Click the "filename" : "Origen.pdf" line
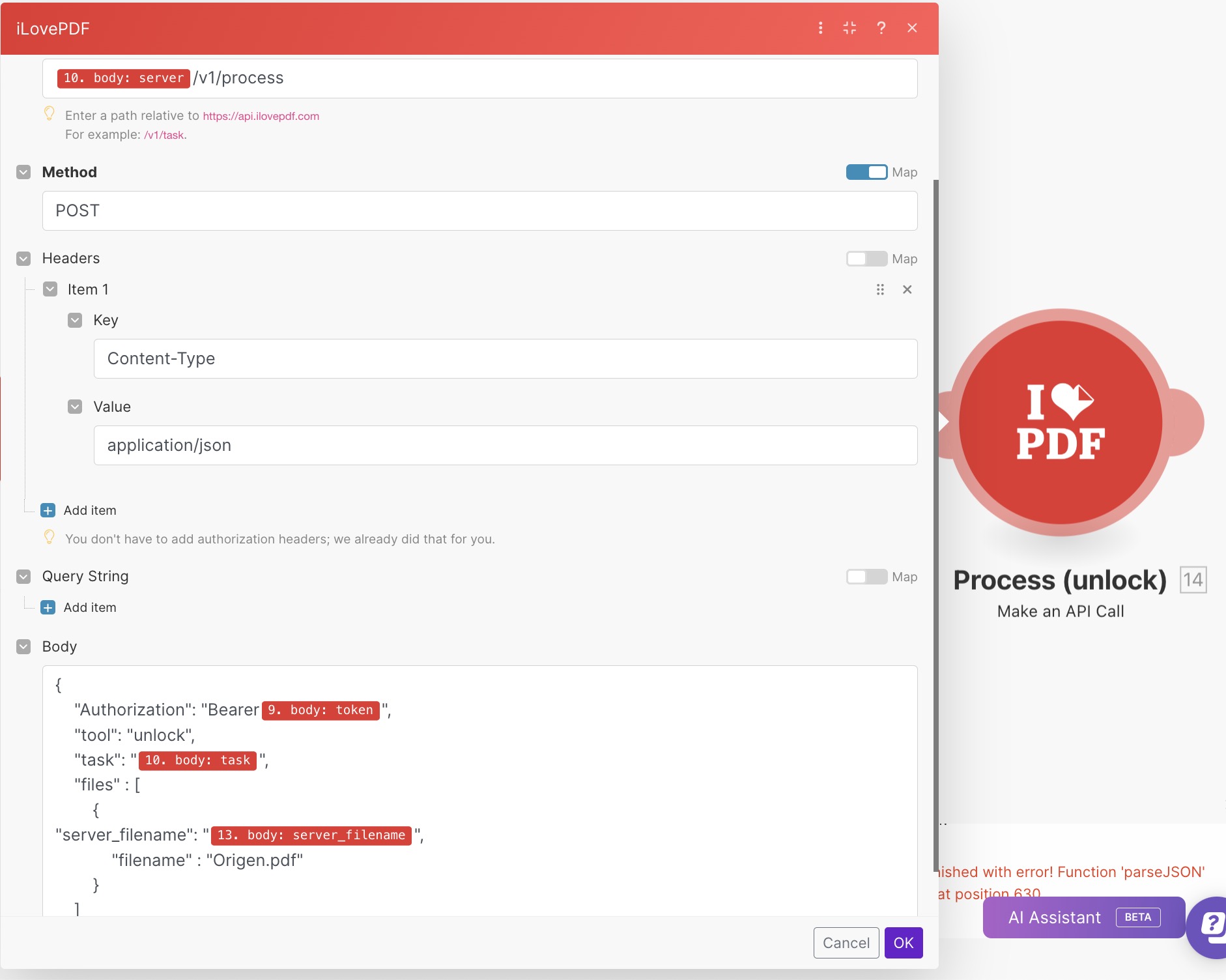The image size is (1226, 980). pyautogui.click(x=207, y=860)
